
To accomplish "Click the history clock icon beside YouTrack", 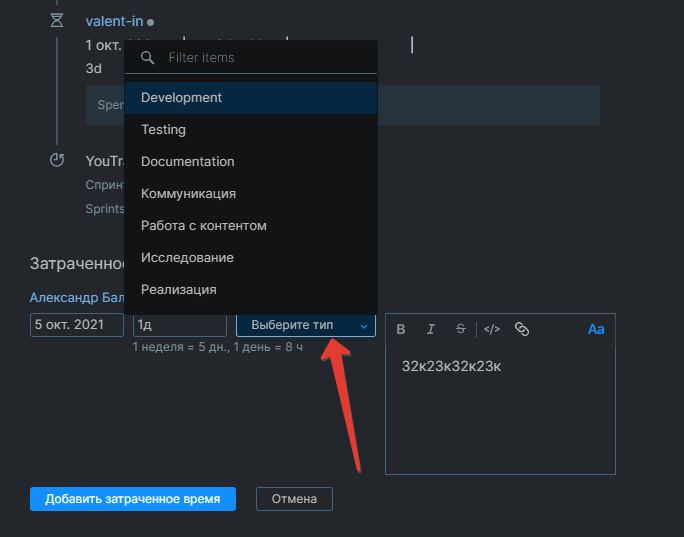I will tap(57, 160).
